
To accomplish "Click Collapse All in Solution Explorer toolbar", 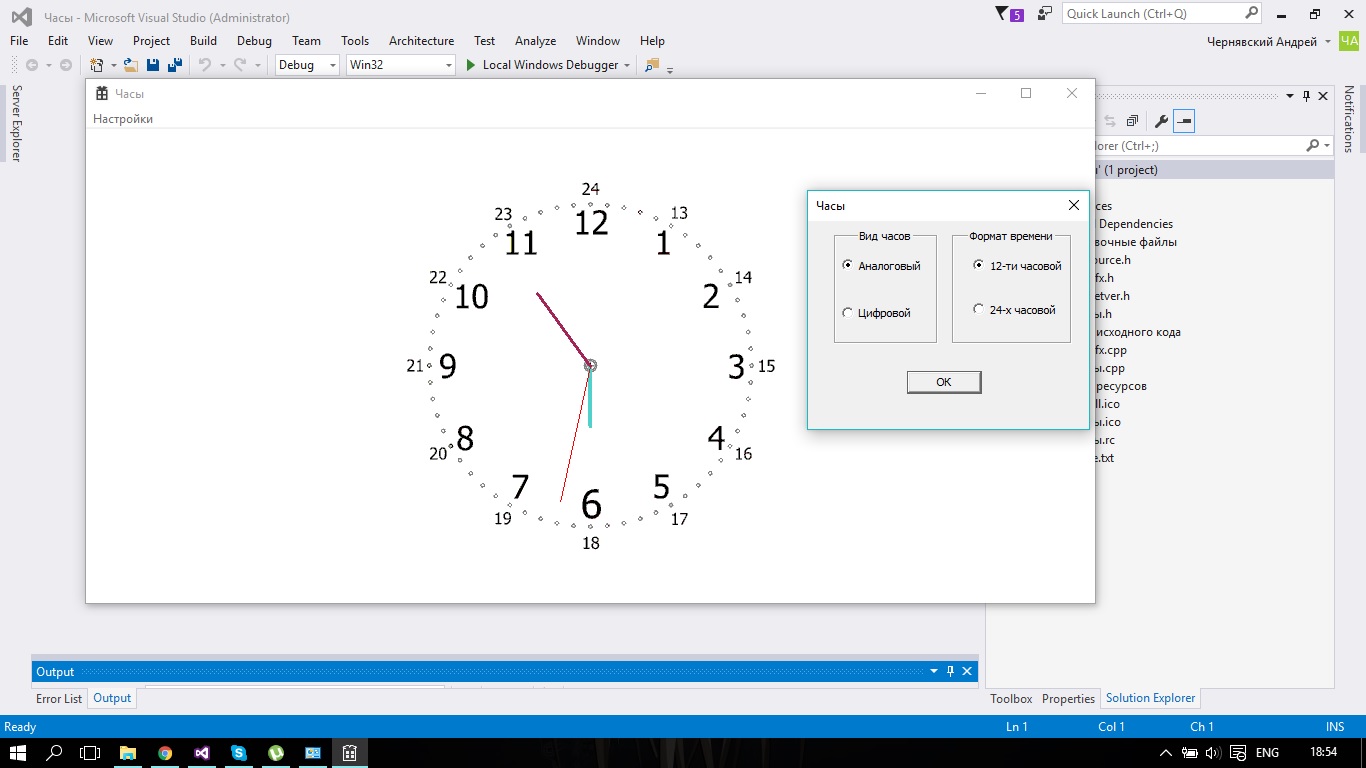I will click(x=1132, y=121).
